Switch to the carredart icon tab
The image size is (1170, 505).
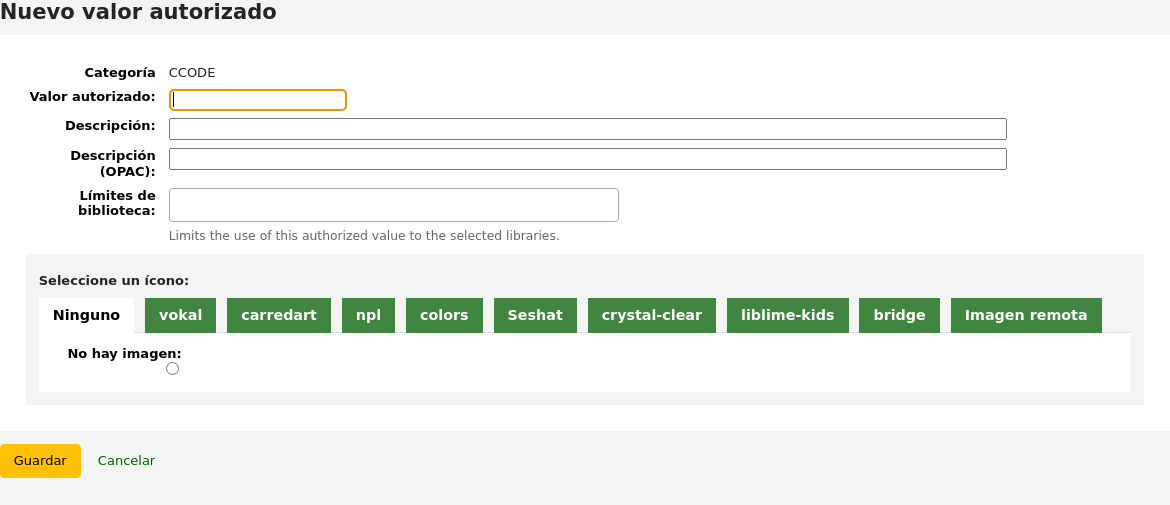coord(278,315)
